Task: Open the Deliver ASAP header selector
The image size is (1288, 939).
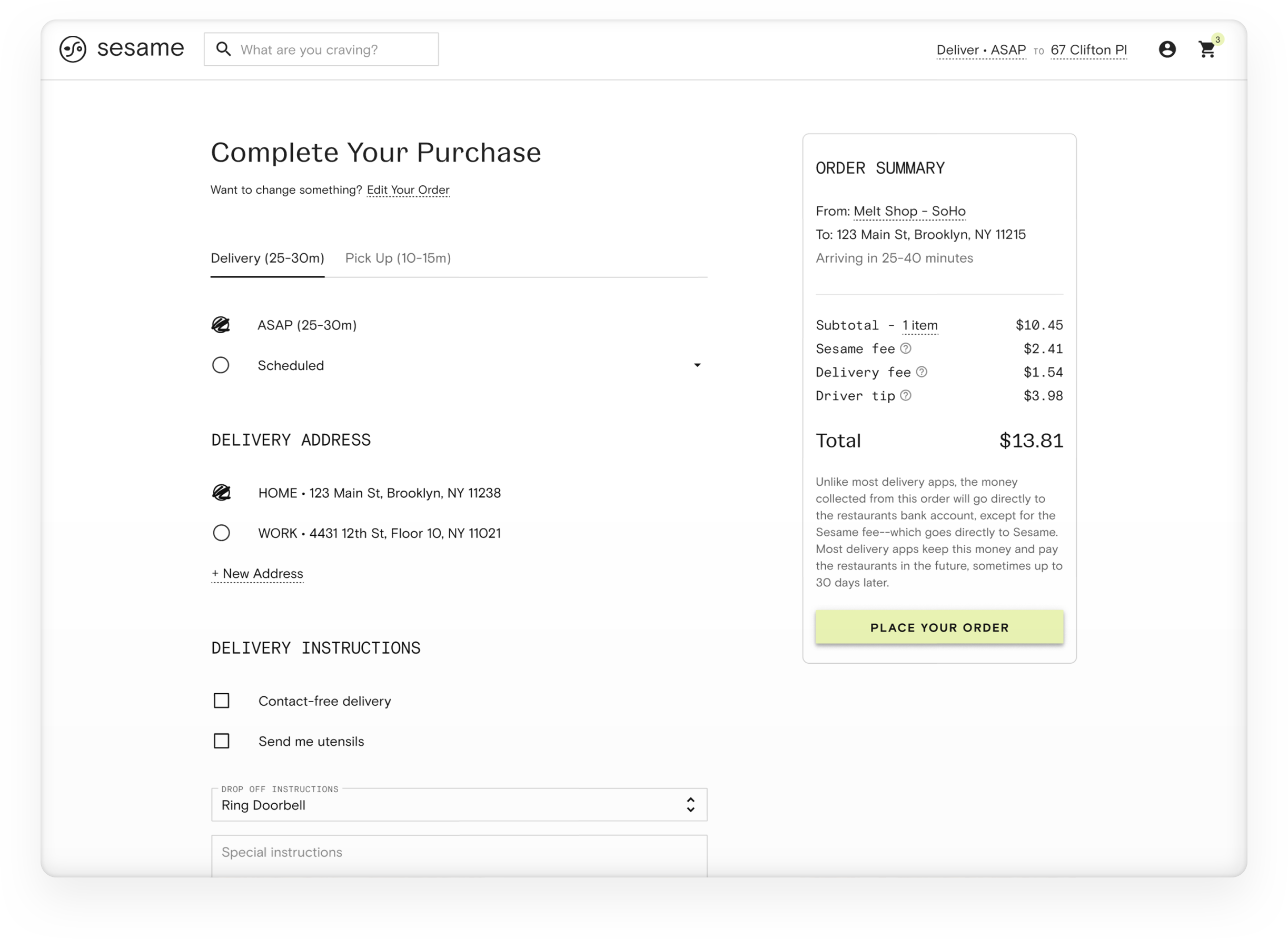Action: coord(981,50)
